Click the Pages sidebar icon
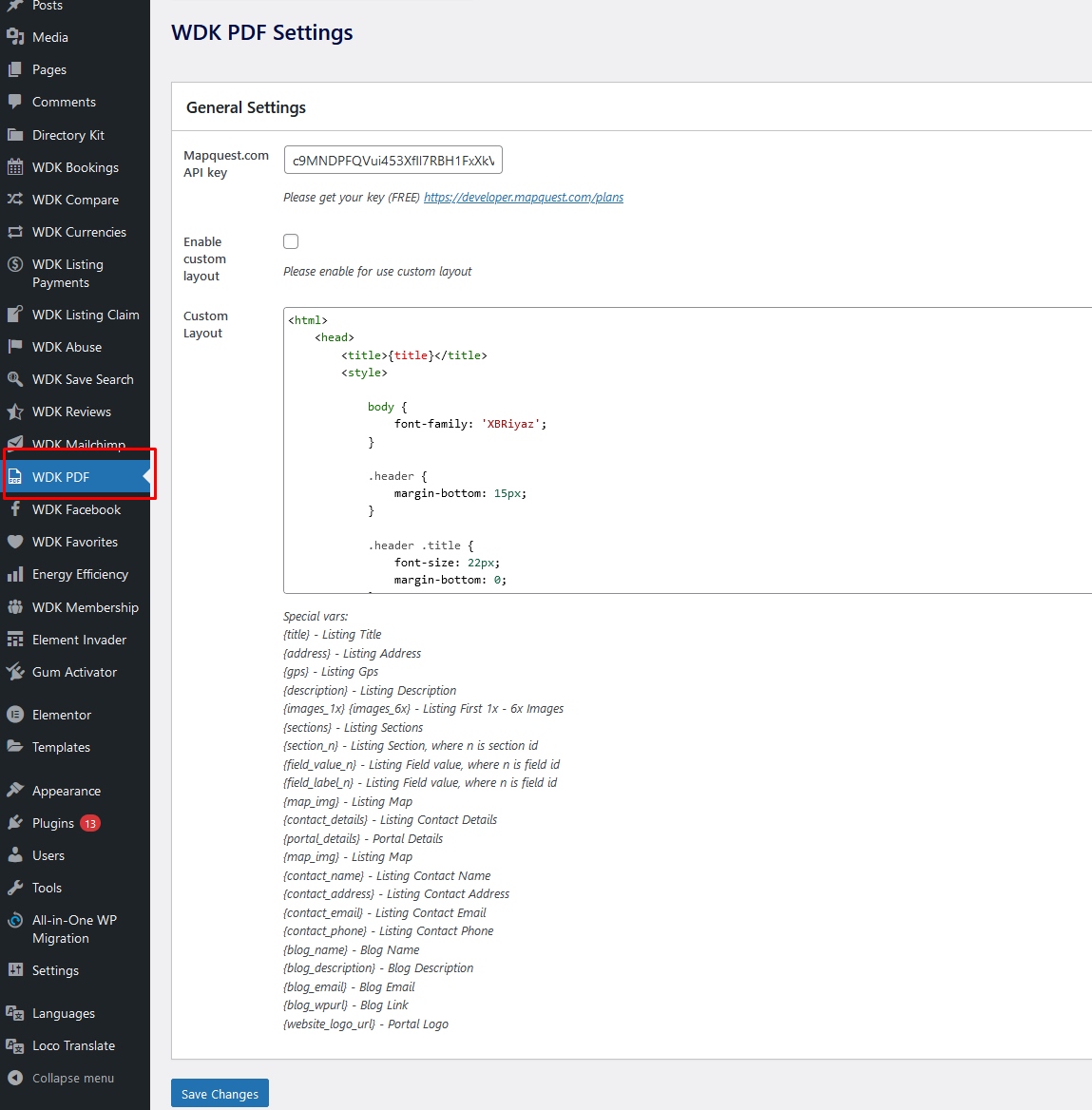This screenshot has height=1110, width=1092. (15, 69)
